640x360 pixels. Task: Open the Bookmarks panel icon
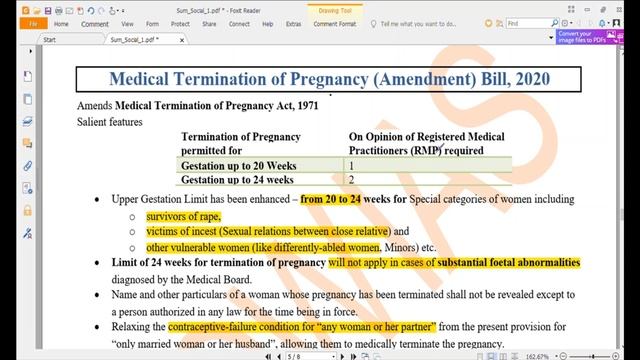click(27, 76)
